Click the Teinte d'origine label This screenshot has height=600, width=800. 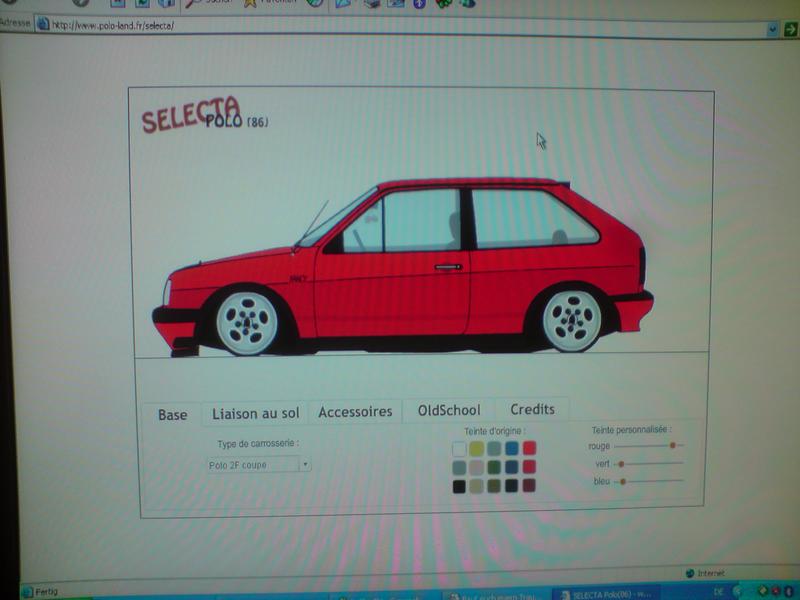click(494, 431)
